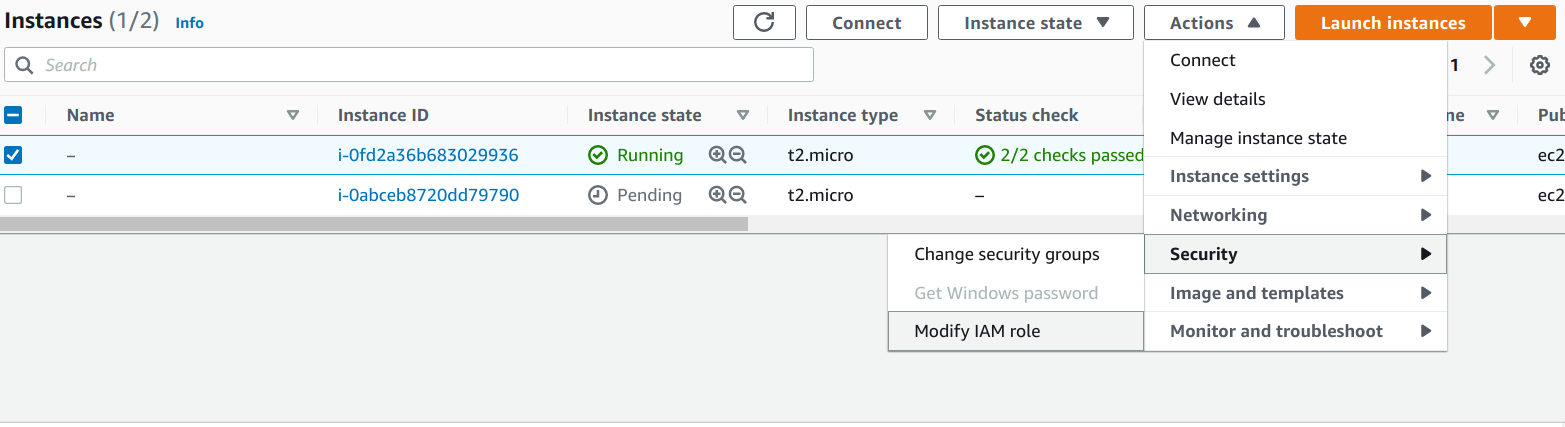This screenshot has height=427, width=1565.
Task: Zoom out icon on Running instance row
Action: click(x=738, y=155)
